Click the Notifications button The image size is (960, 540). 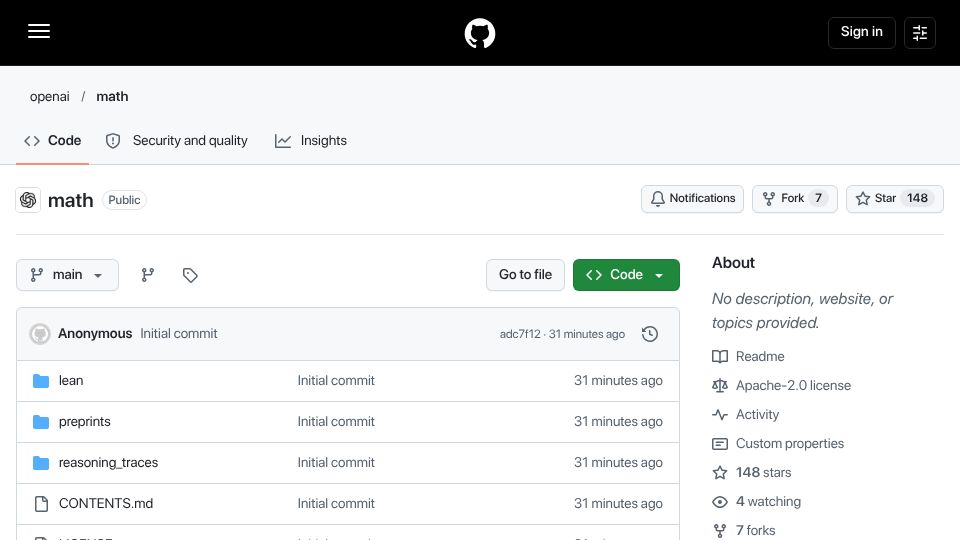coord(692,199)
